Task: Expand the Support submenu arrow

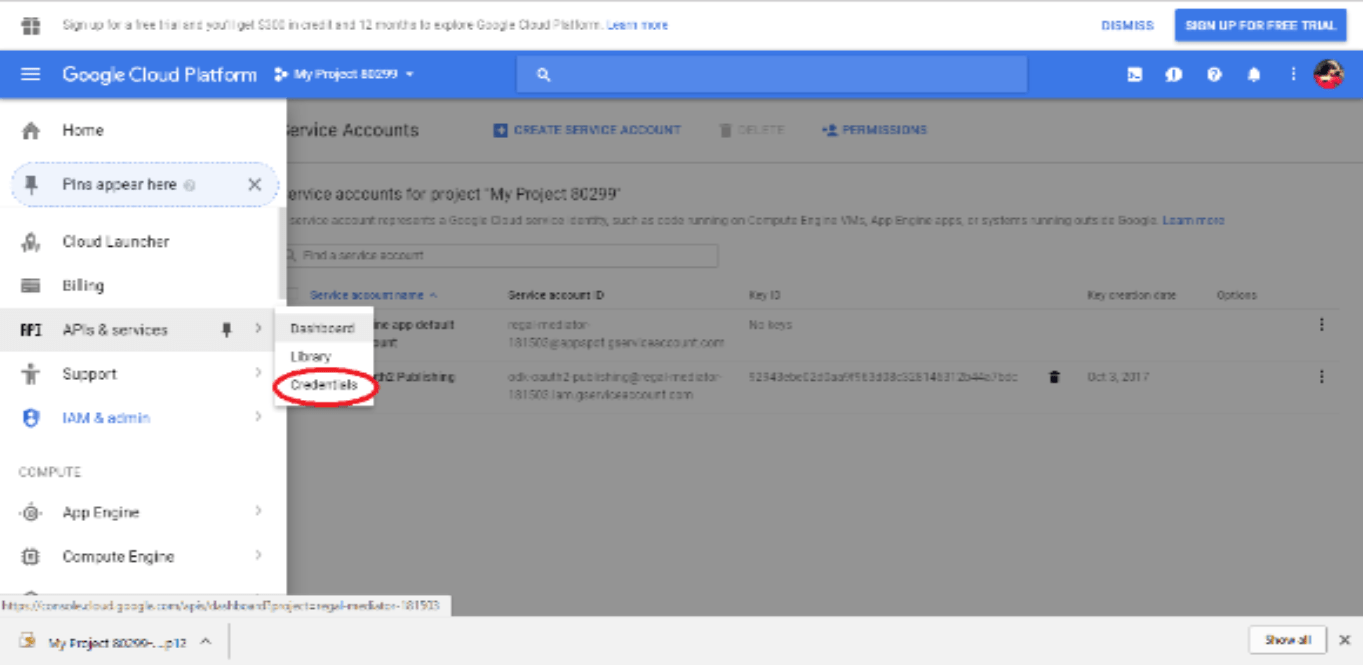Action: [258, 373]
